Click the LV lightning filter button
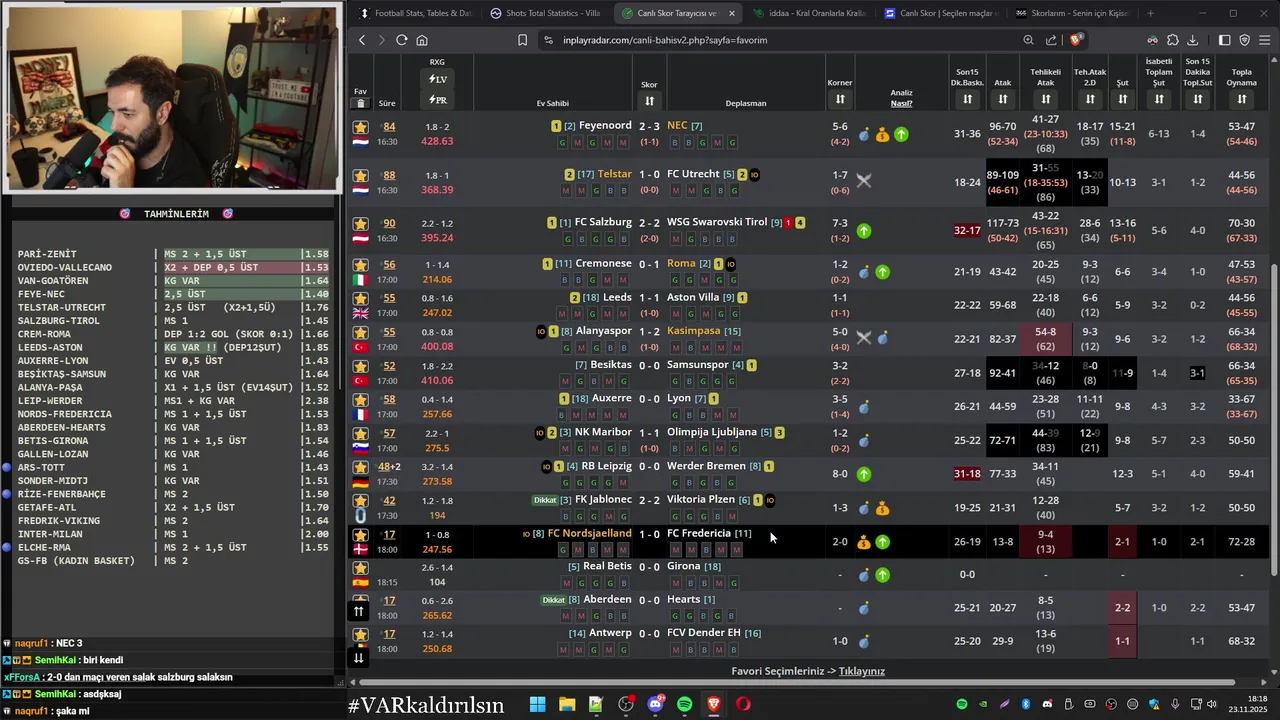This screenshot has width=1280, height=720. pyautogui.click(x=437, y=79)
